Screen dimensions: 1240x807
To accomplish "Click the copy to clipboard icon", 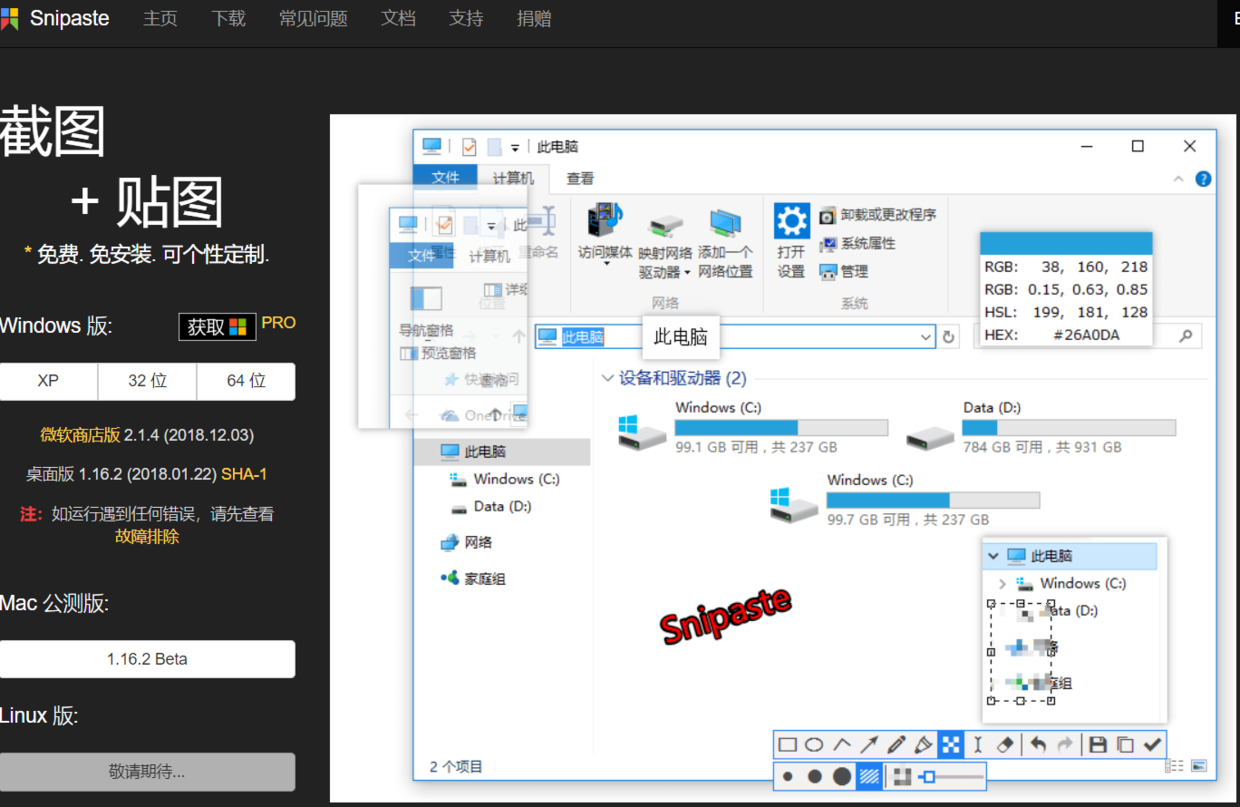I will coord(1125,744).
